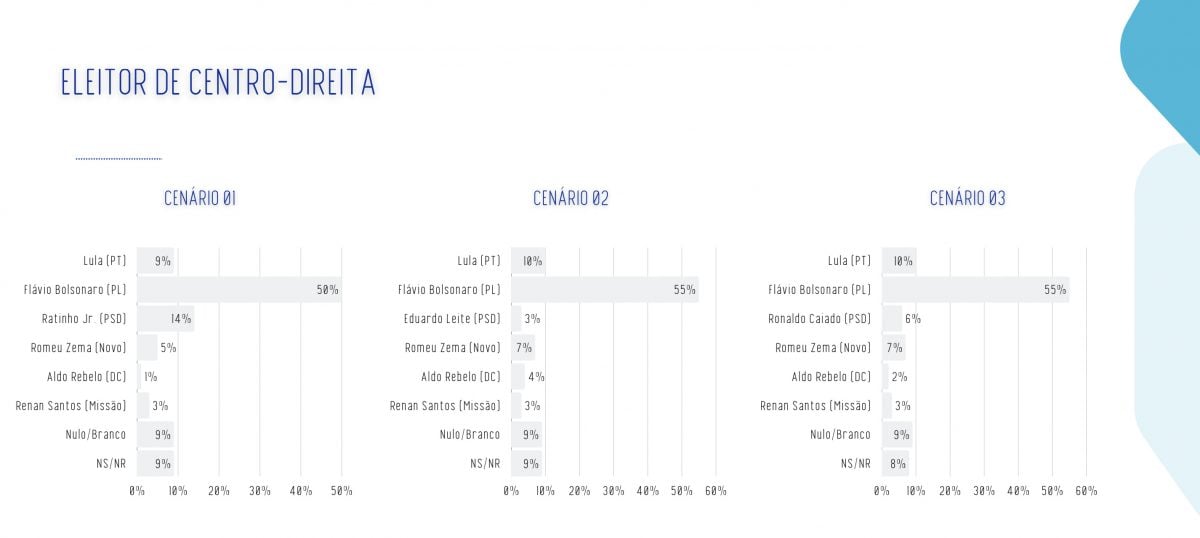Click the NS/NR 8% bar in Cenário 03

pyautogui.click(x=896, y=464)
